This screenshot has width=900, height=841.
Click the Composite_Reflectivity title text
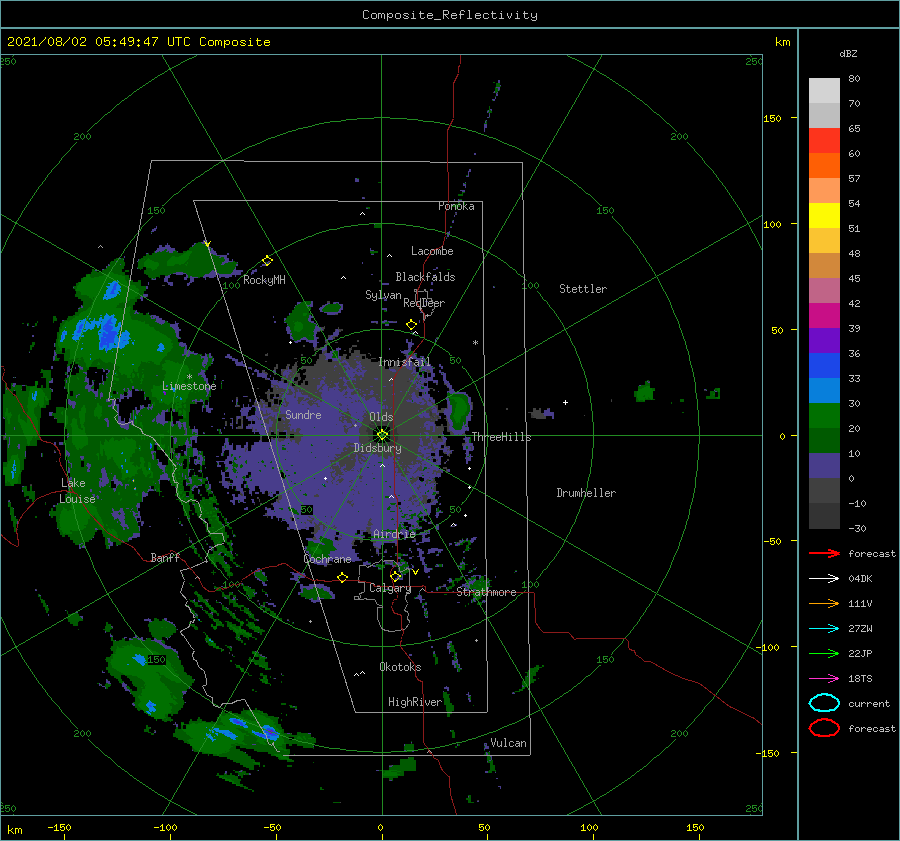click(449, 15)
